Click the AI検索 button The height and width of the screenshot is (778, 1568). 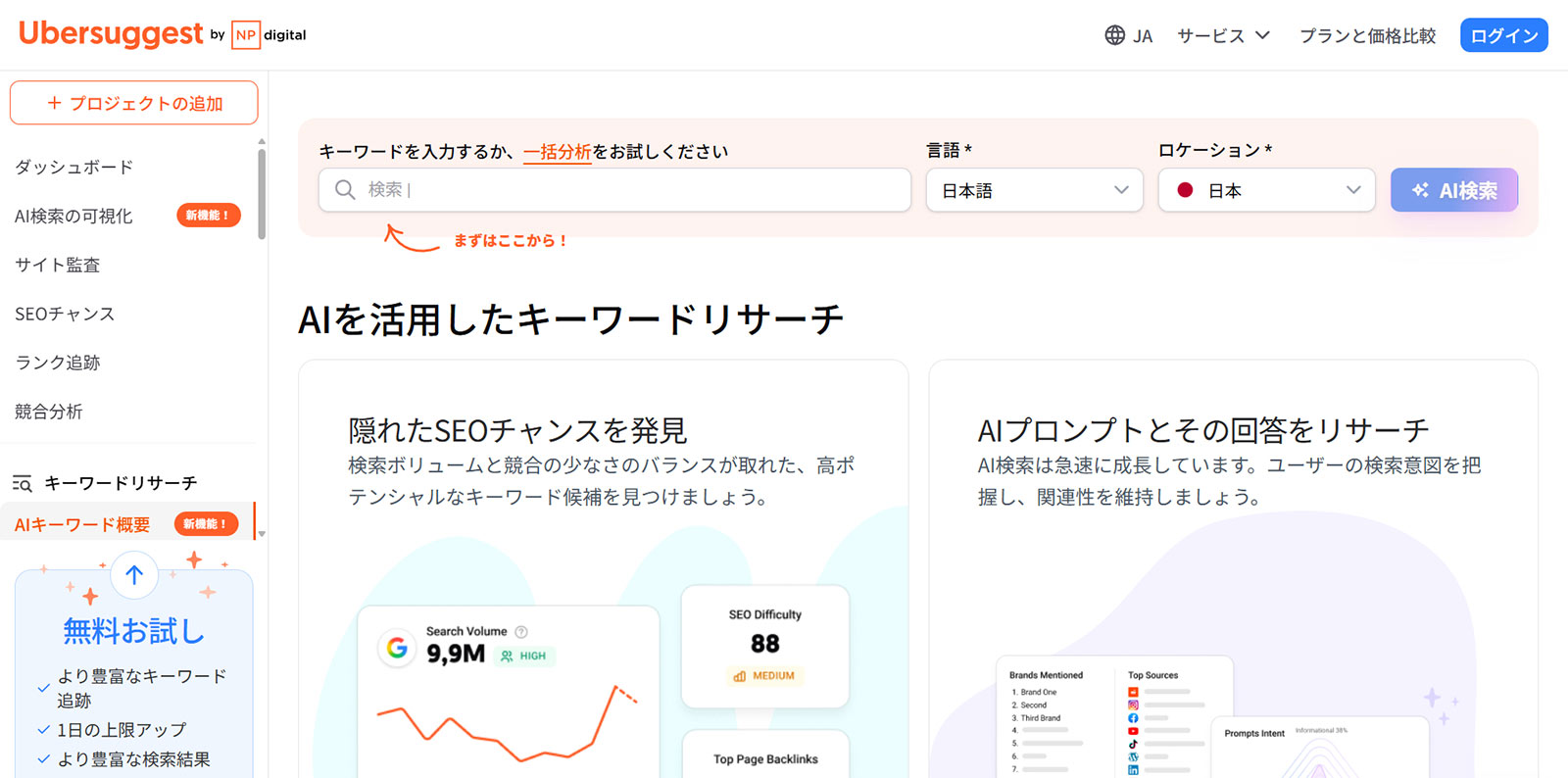pos(1454,190)
